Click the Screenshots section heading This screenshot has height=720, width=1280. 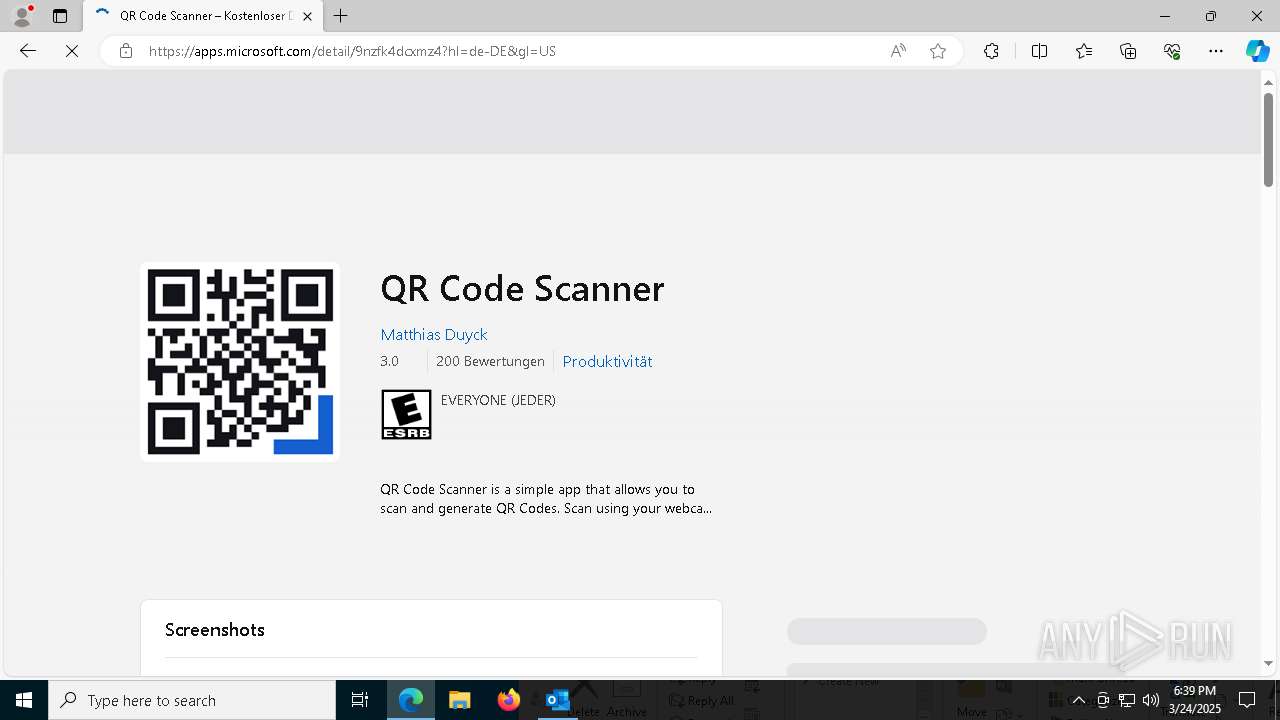pyautogui.click(x=215, y=629)
